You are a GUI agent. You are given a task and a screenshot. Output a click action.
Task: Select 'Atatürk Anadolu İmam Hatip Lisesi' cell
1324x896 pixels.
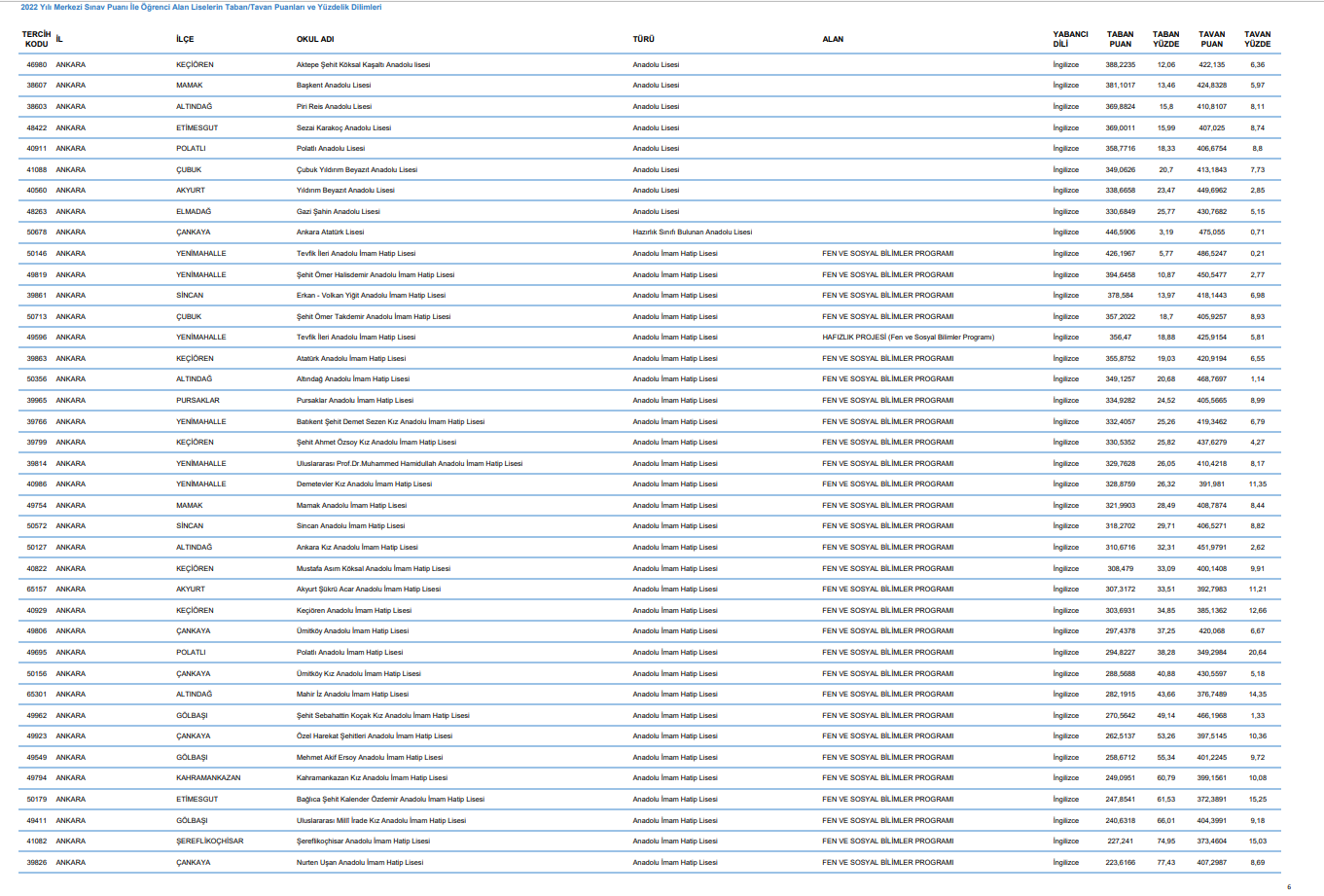(351, 359)
